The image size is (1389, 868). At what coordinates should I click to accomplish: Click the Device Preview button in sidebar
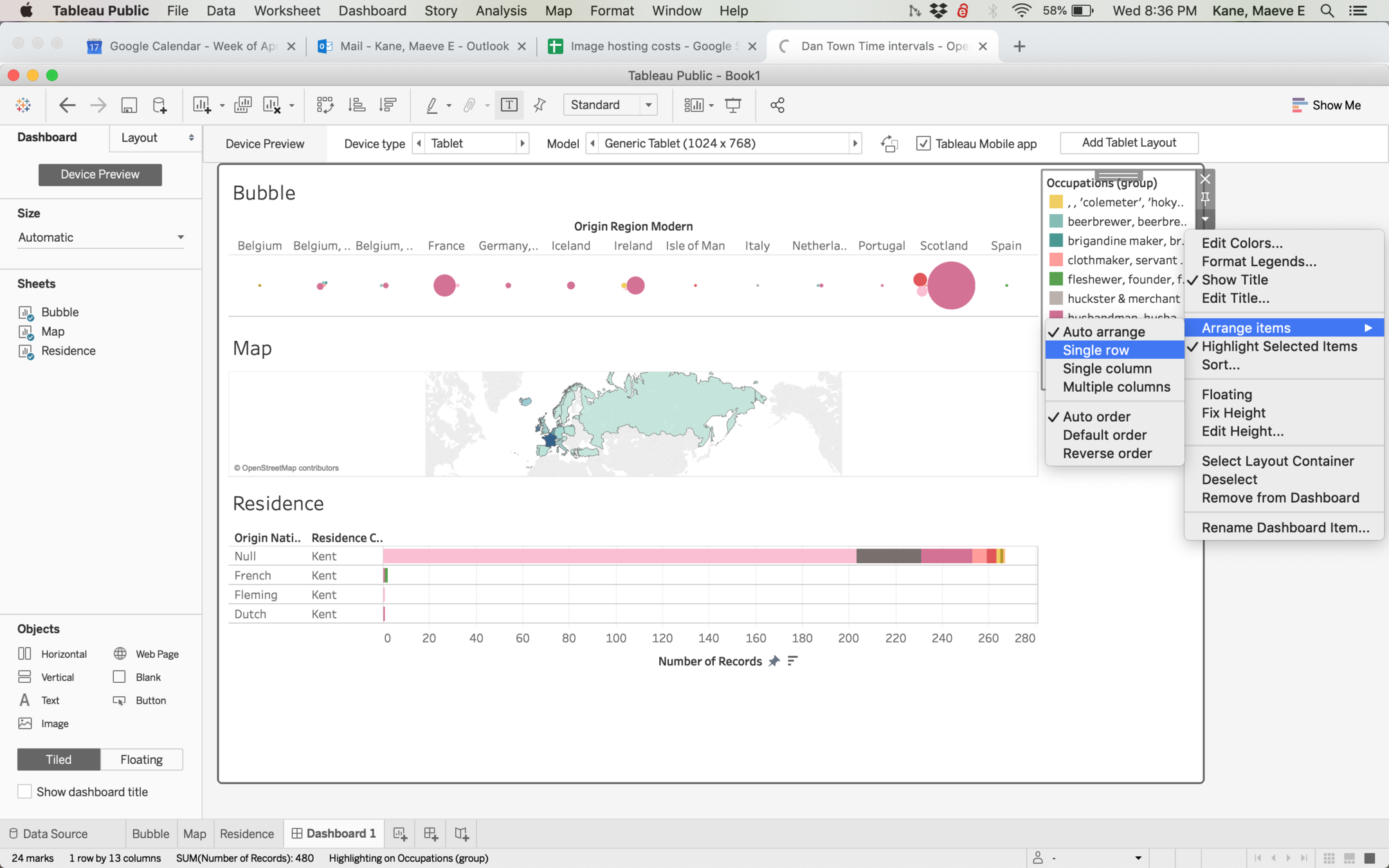coord(100,174)
